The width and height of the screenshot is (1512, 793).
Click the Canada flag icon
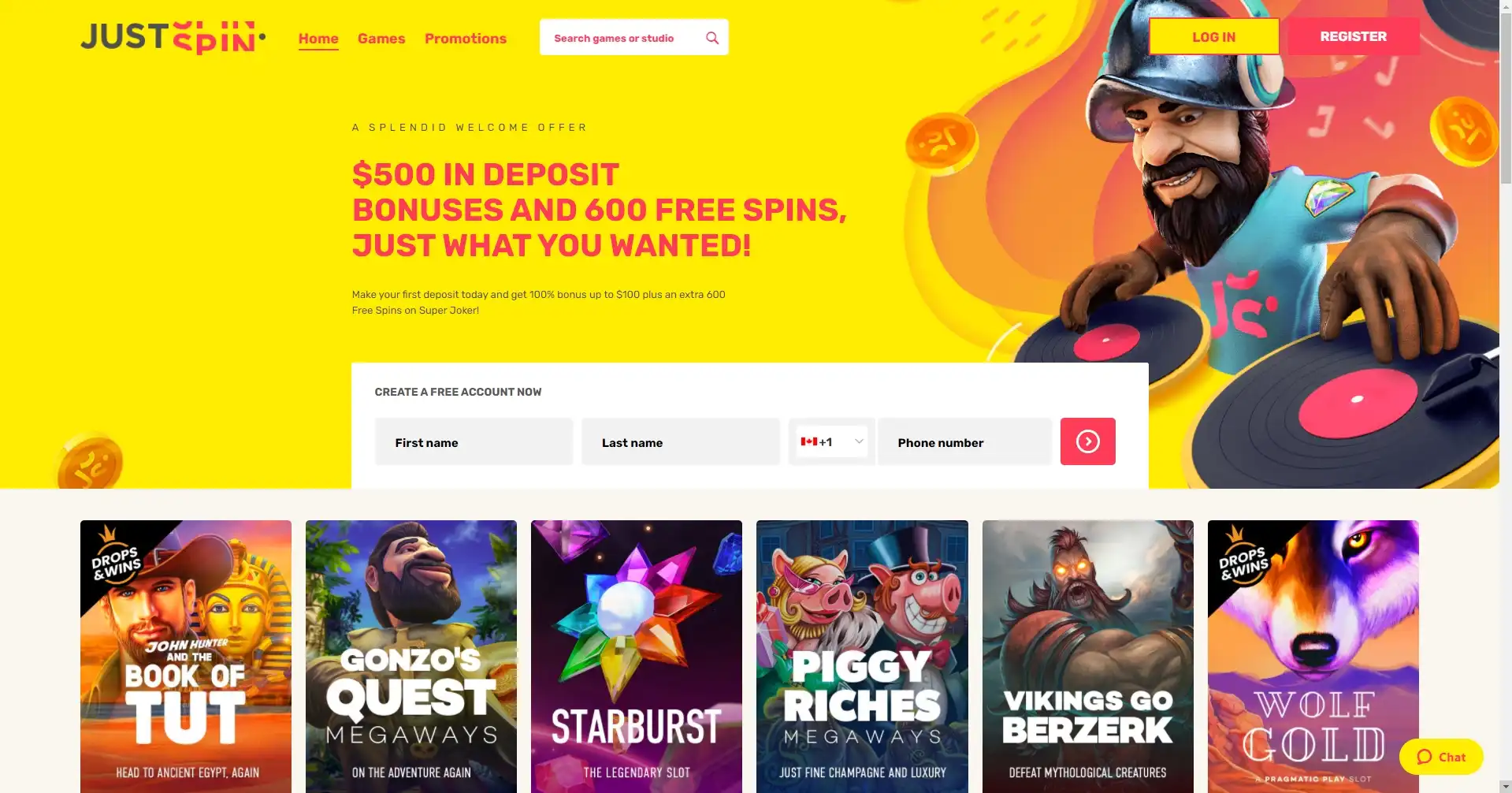[808, 441]
